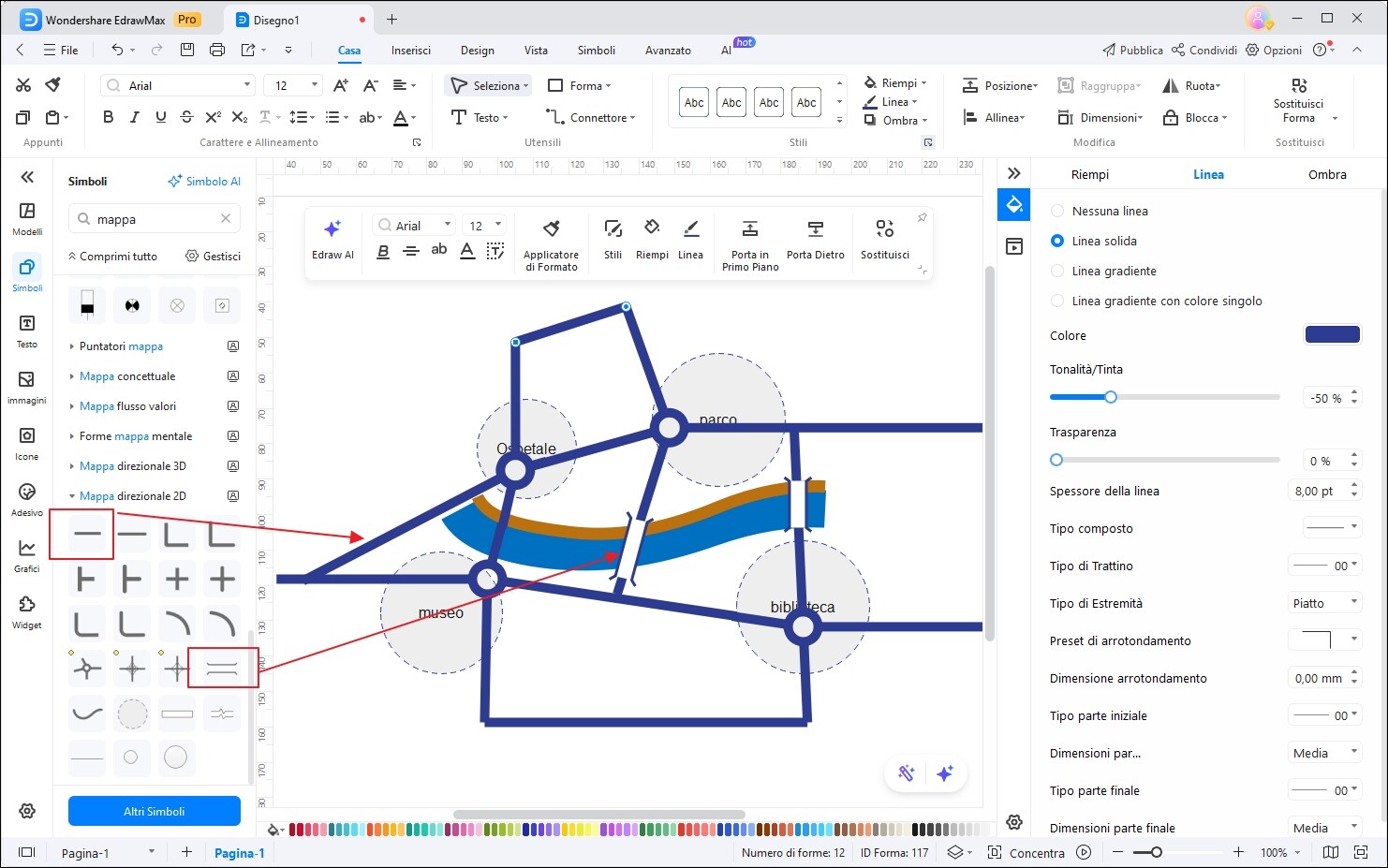Switch to Riempi tab in right panel
The image size is (1388, 868).
[x=1090, y=174]
